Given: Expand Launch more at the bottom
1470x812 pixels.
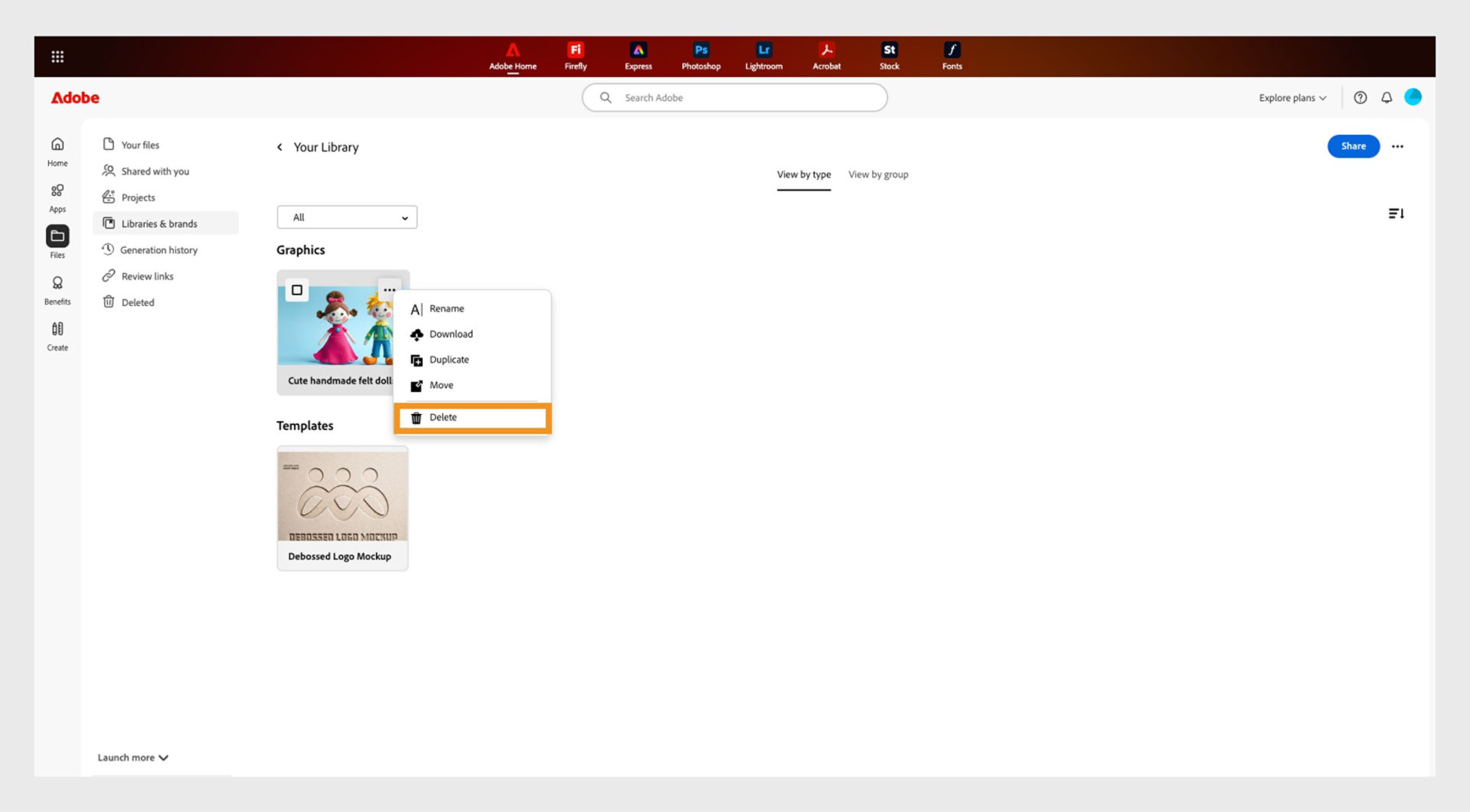Looking at the screenshot, I should [132, 757].
